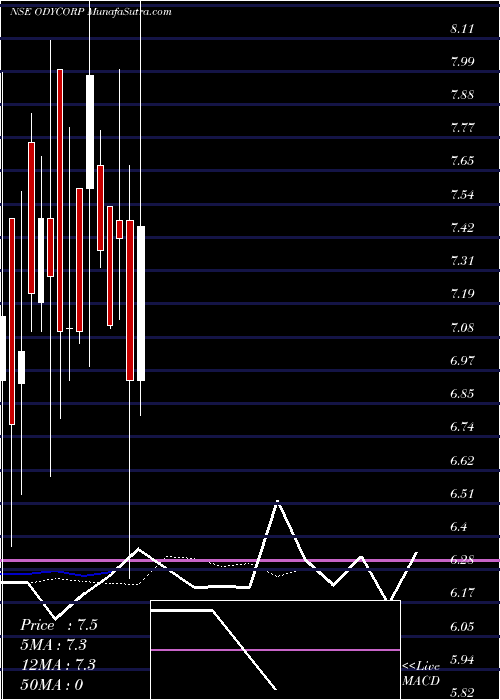Click the 6.17 price axis label
This screenshot has width=500, height=700.
coord(462,593)
